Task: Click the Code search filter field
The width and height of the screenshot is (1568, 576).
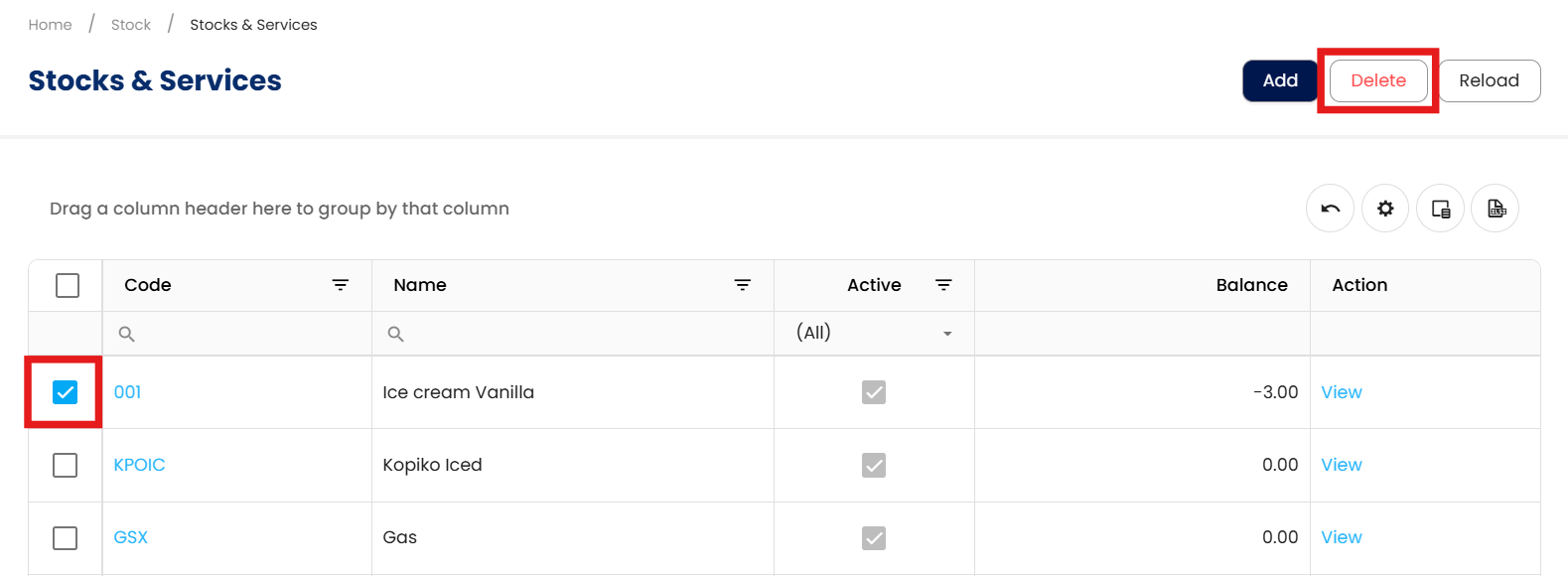Action: pos(243,334)
